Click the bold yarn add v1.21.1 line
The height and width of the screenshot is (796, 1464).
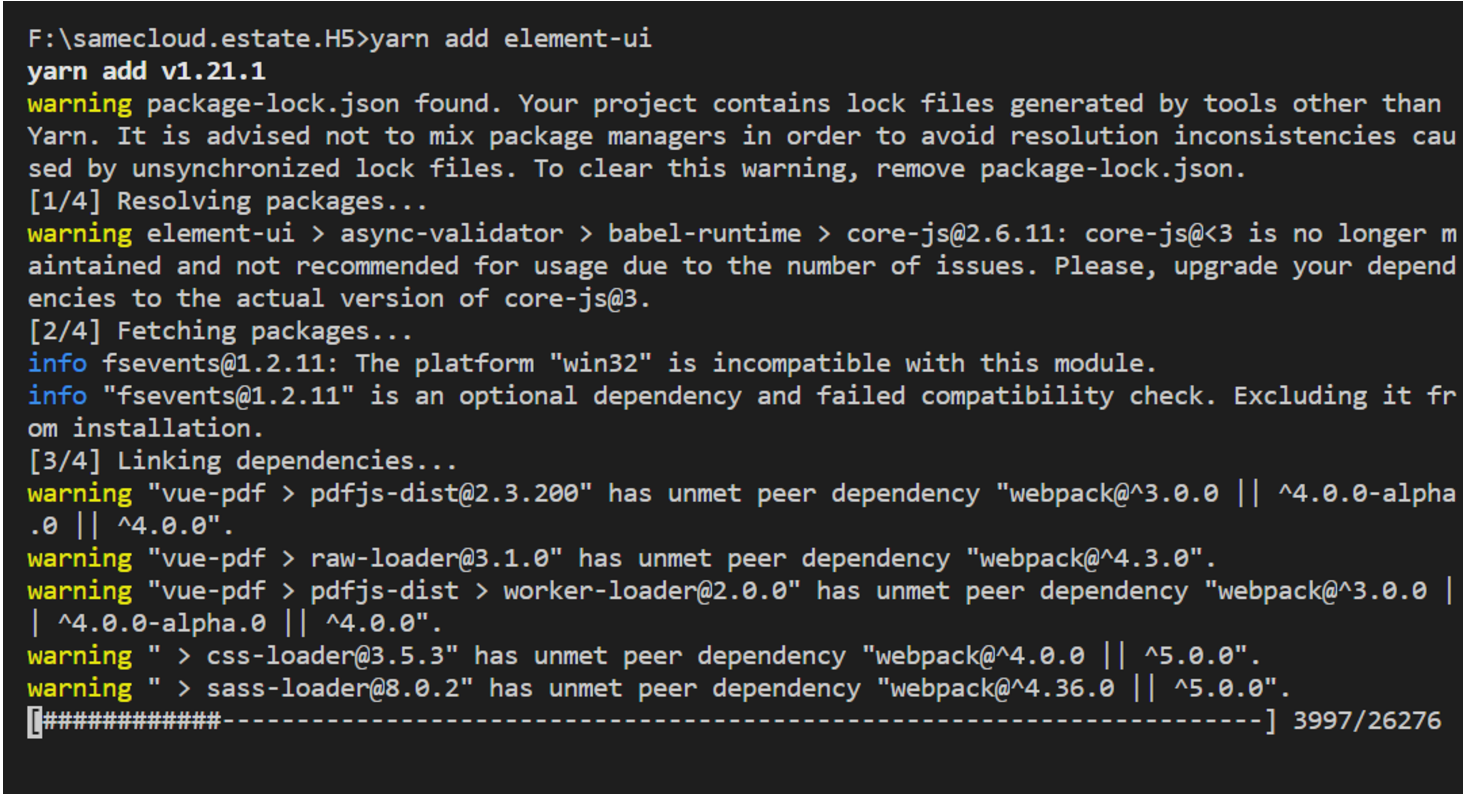click(146, 71)
